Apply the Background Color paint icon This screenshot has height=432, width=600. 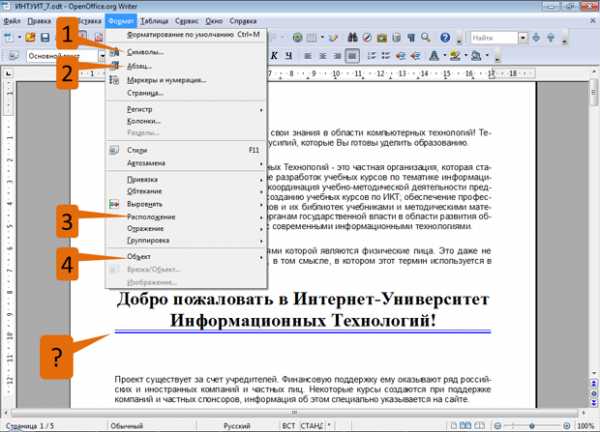[x=476, y=56]
